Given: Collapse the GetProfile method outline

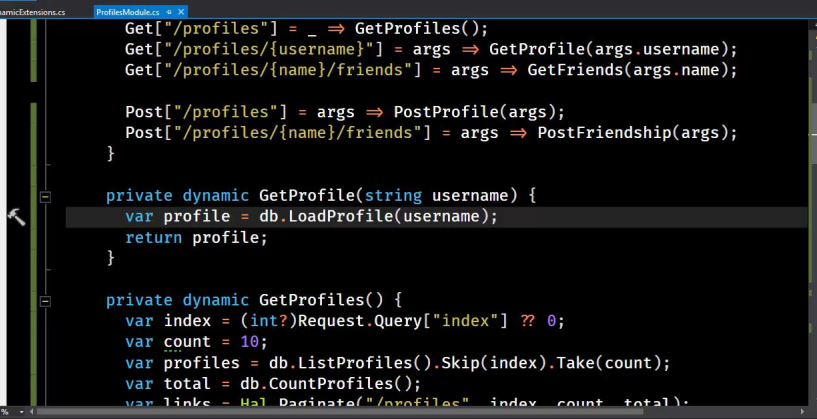Looking at the screenshot, I should tap(46, 197).
